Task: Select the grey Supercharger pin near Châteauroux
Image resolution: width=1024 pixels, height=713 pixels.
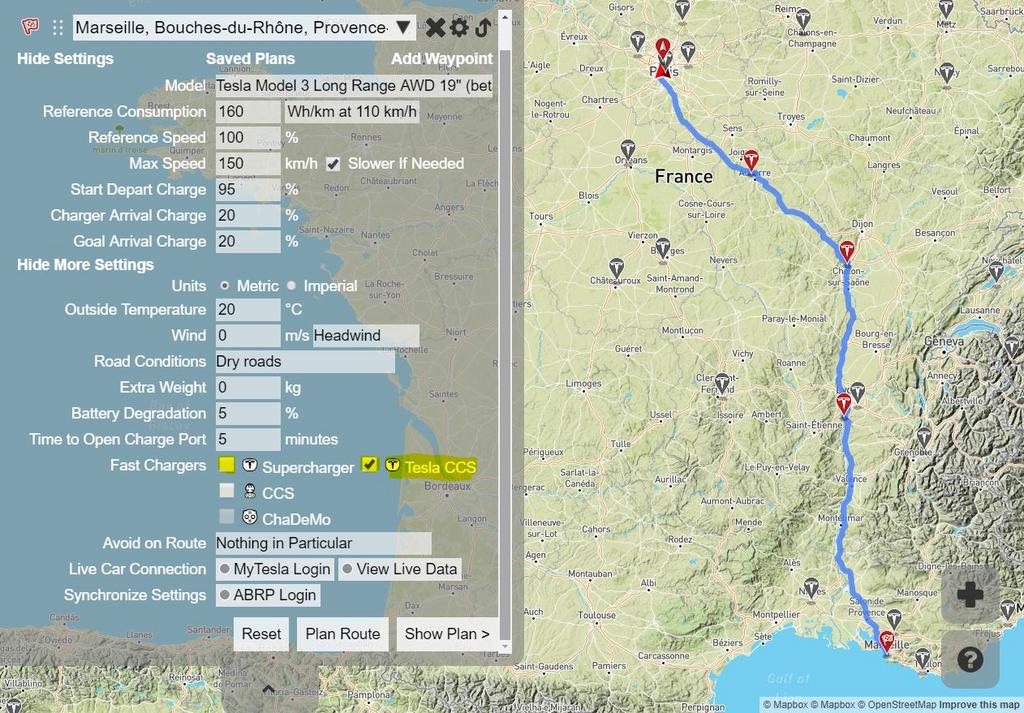Action: (x=616, y=270)
